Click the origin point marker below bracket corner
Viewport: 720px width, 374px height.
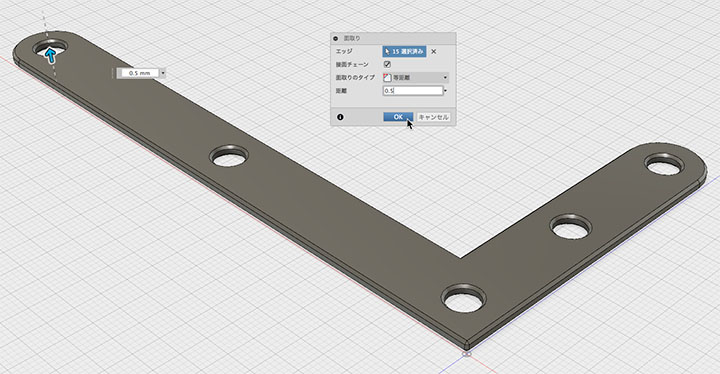[x=467, y=354]
